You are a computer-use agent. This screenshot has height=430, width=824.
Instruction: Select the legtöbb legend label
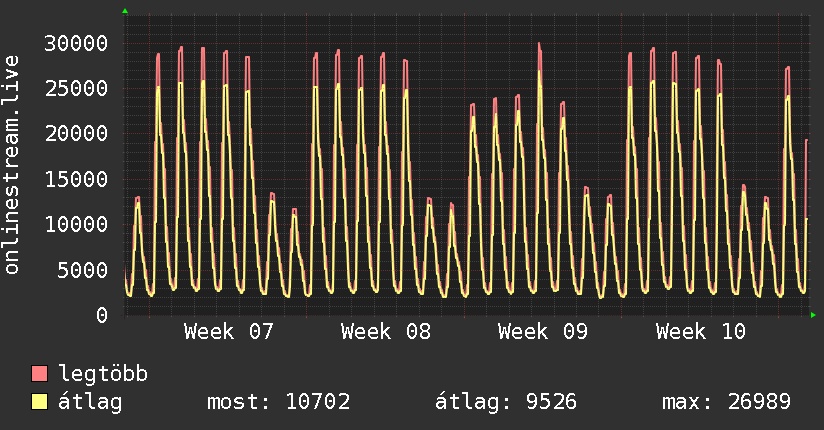103,374
